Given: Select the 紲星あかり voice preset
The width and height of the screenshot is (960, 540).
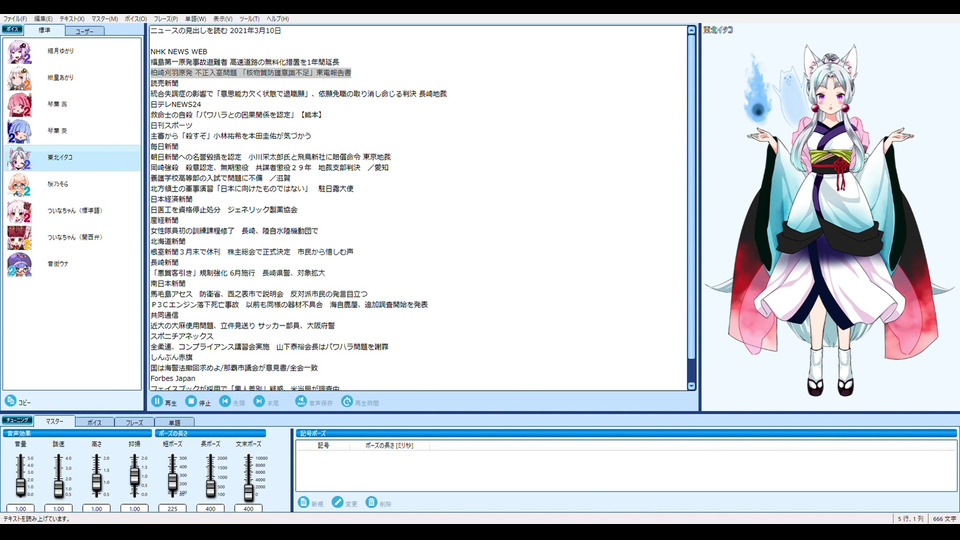Looking at the screenshot, I should click(72, 78).
